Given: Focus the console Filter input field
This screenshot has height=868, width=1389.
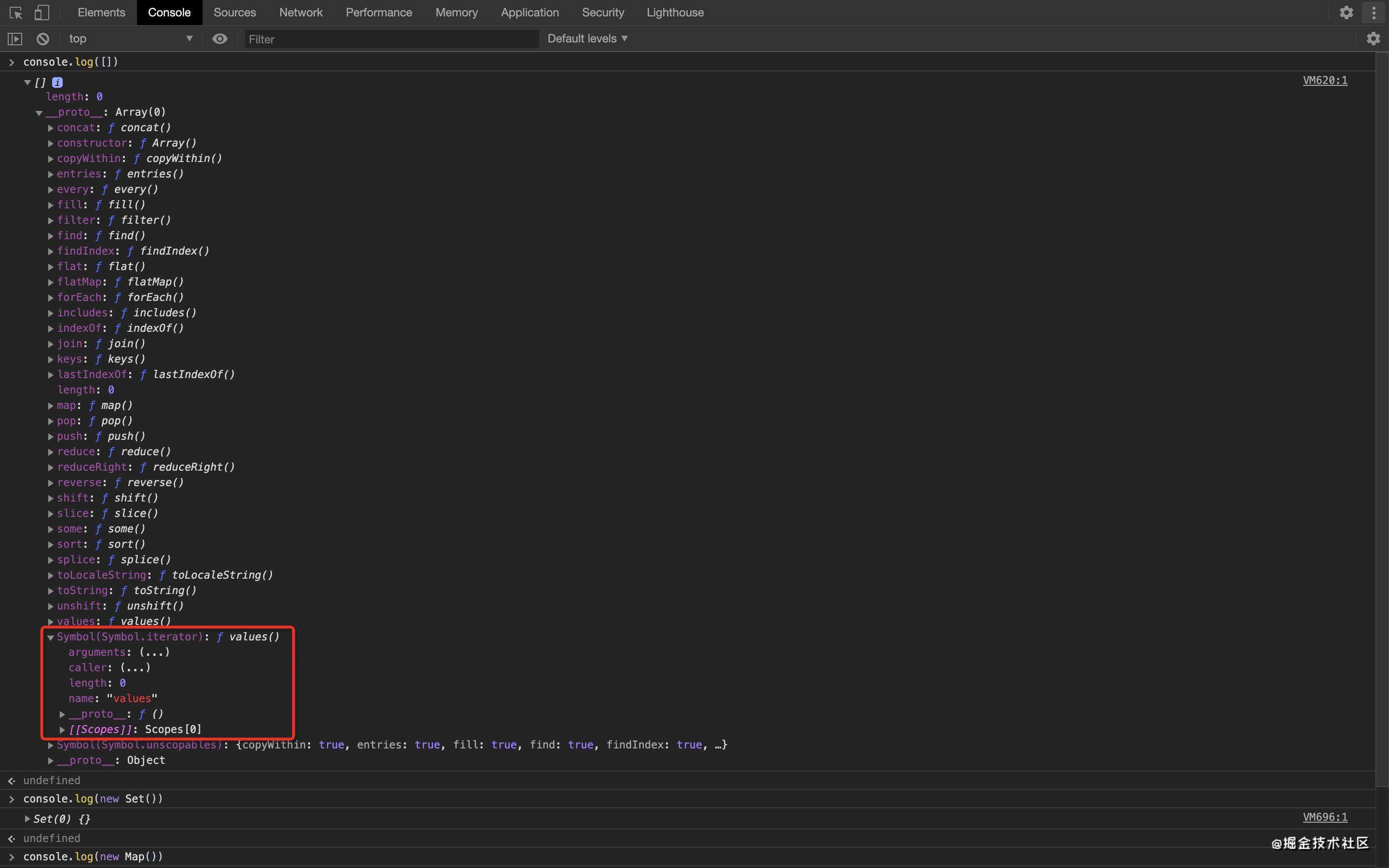Looking at the screenshot, I should (392, 39).
